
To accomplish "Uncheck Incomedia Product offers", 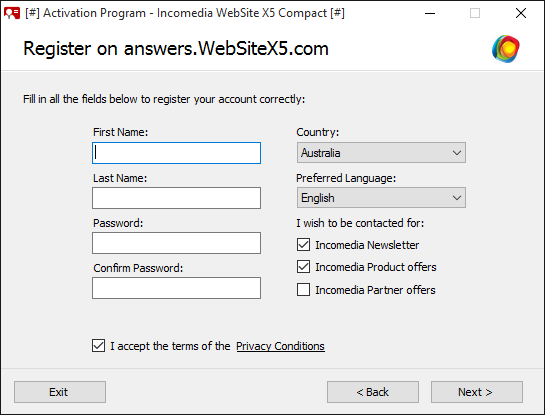I will point(303,267).
